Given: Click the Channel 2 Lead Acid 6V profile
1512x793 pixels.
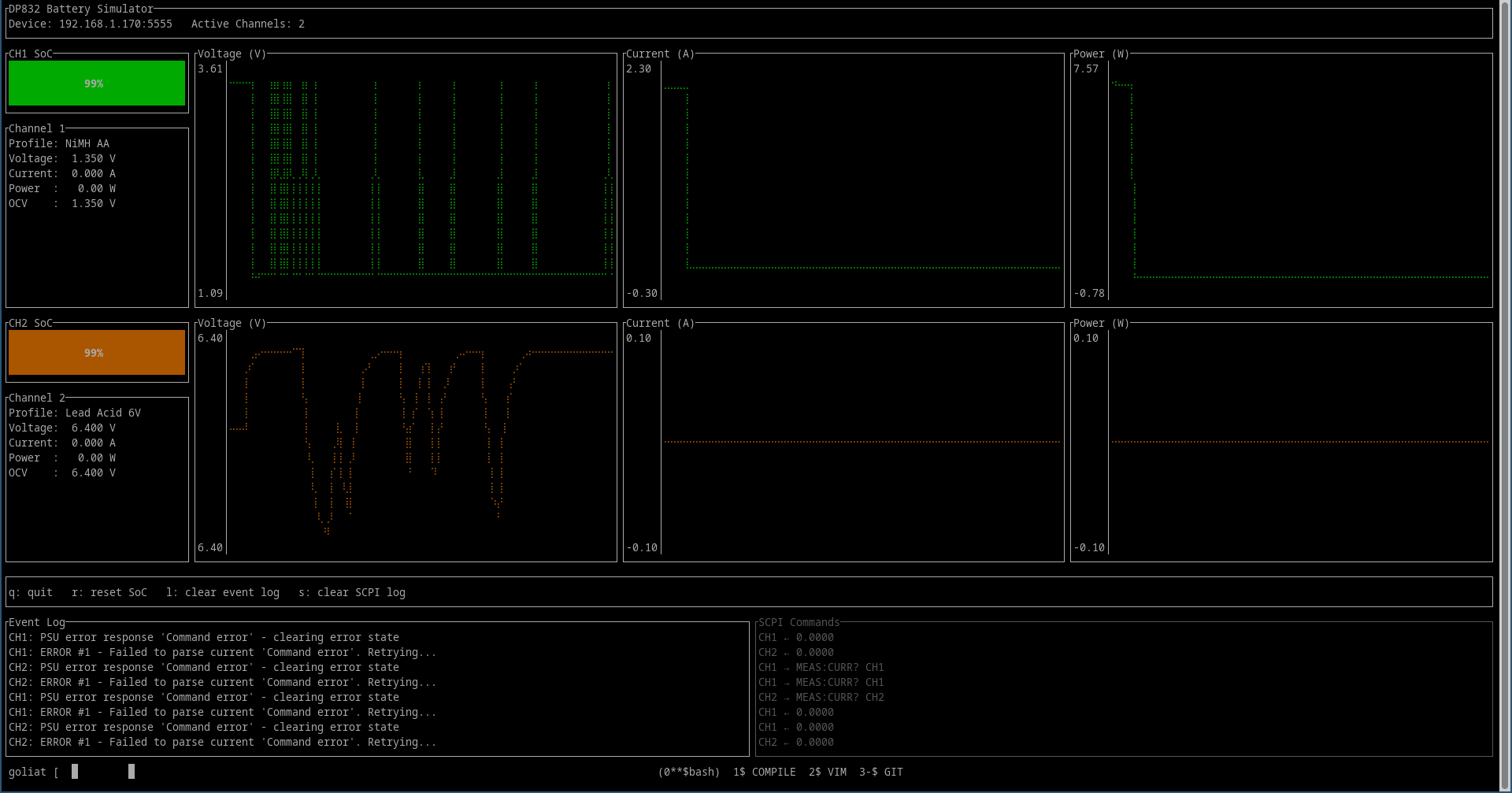Looking at the screenshot, I should tap(75, 413).
